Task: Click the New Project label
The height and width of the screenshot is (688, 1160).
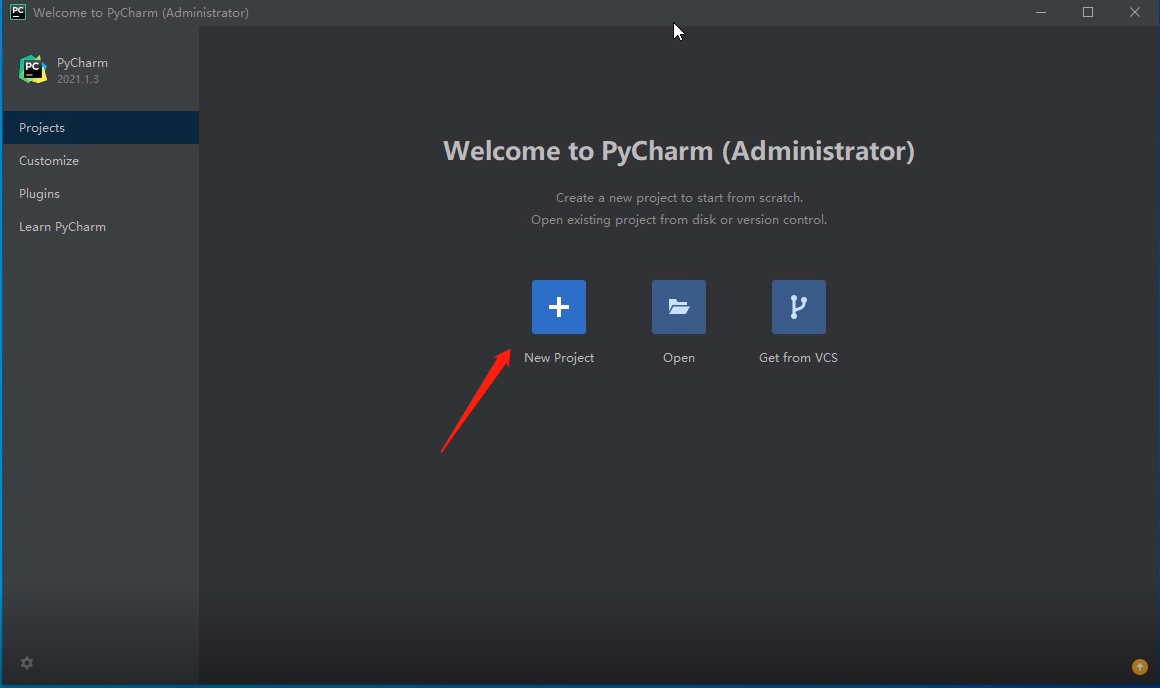Action: tap(559, 357)
